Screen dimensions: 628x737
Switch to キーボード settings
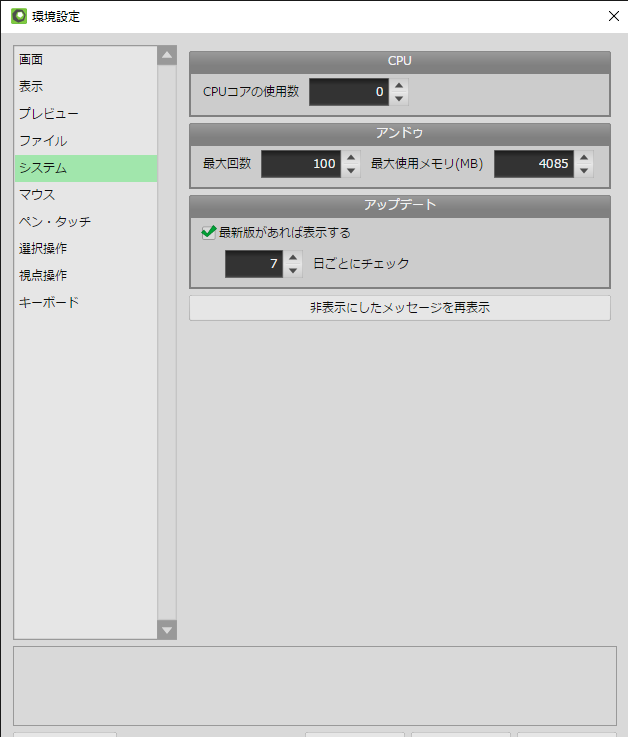pos(86,302)
